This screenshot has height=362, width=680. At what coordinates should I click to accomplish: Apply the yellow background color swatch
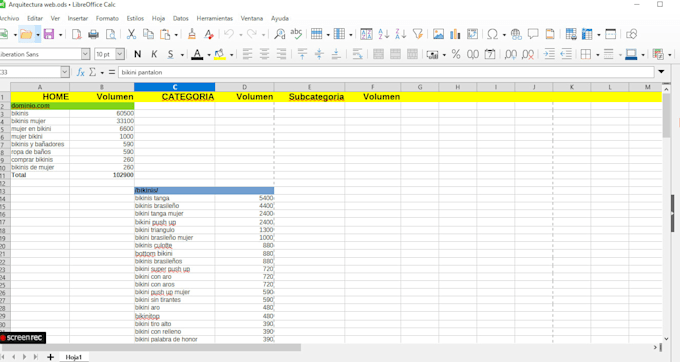tap(220, 54)
